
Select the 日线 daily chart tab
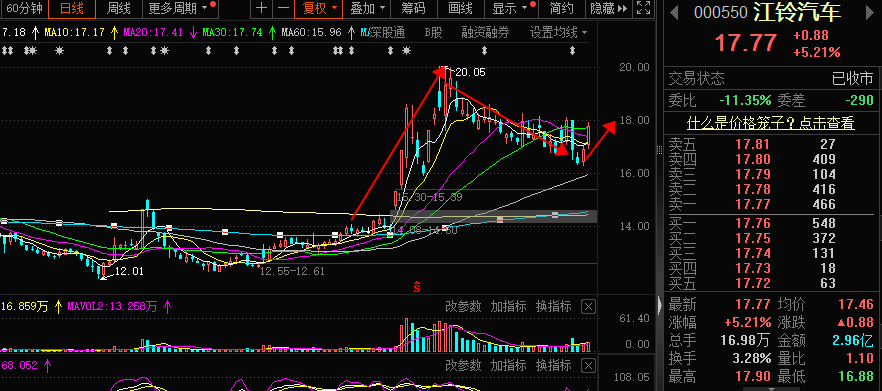coord(71,8)
